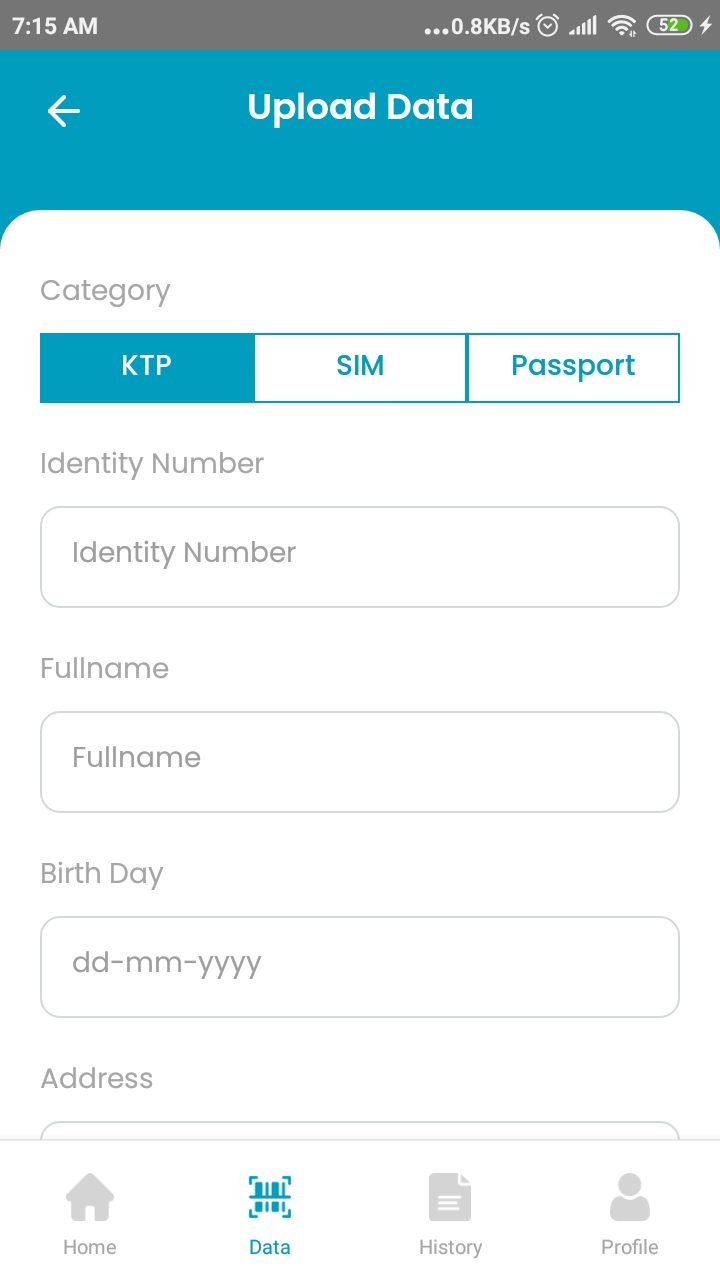This screenshot has width=720, height=1280.
Task: Tap the Upload Data header title
Action: click(x=360, y=107)
